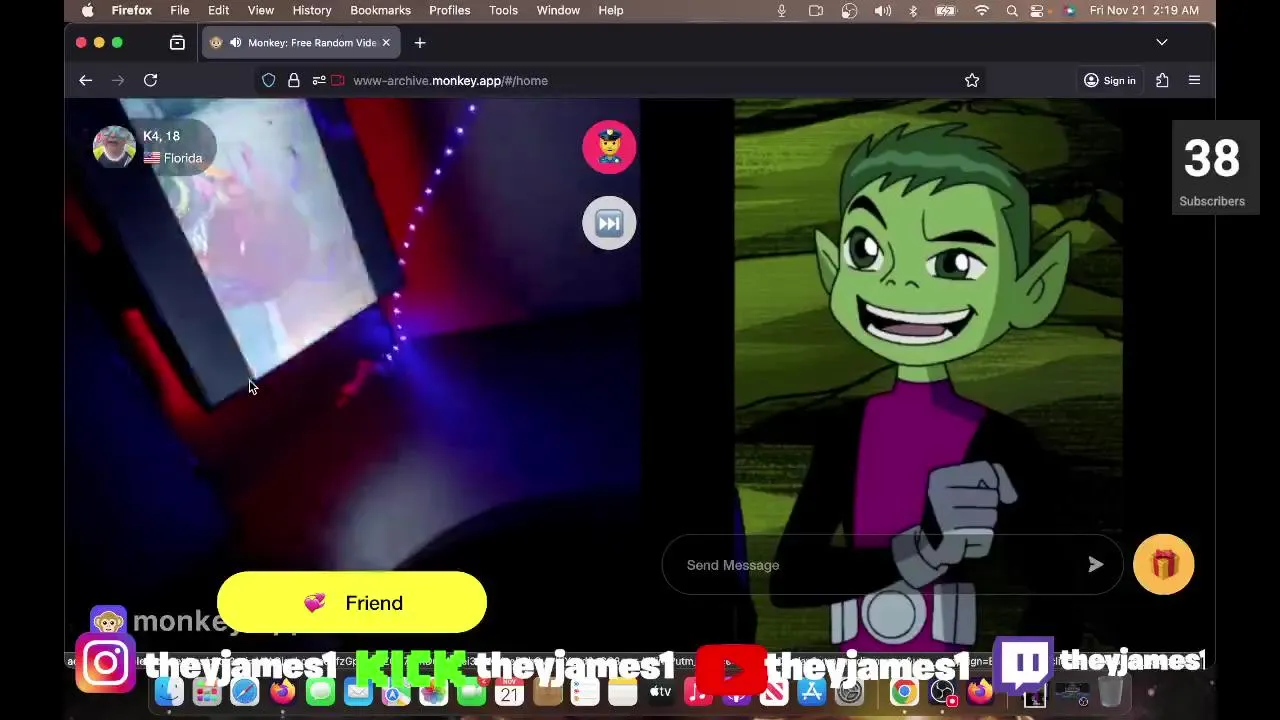Open the Bookmarks menu

pos(380,10)
